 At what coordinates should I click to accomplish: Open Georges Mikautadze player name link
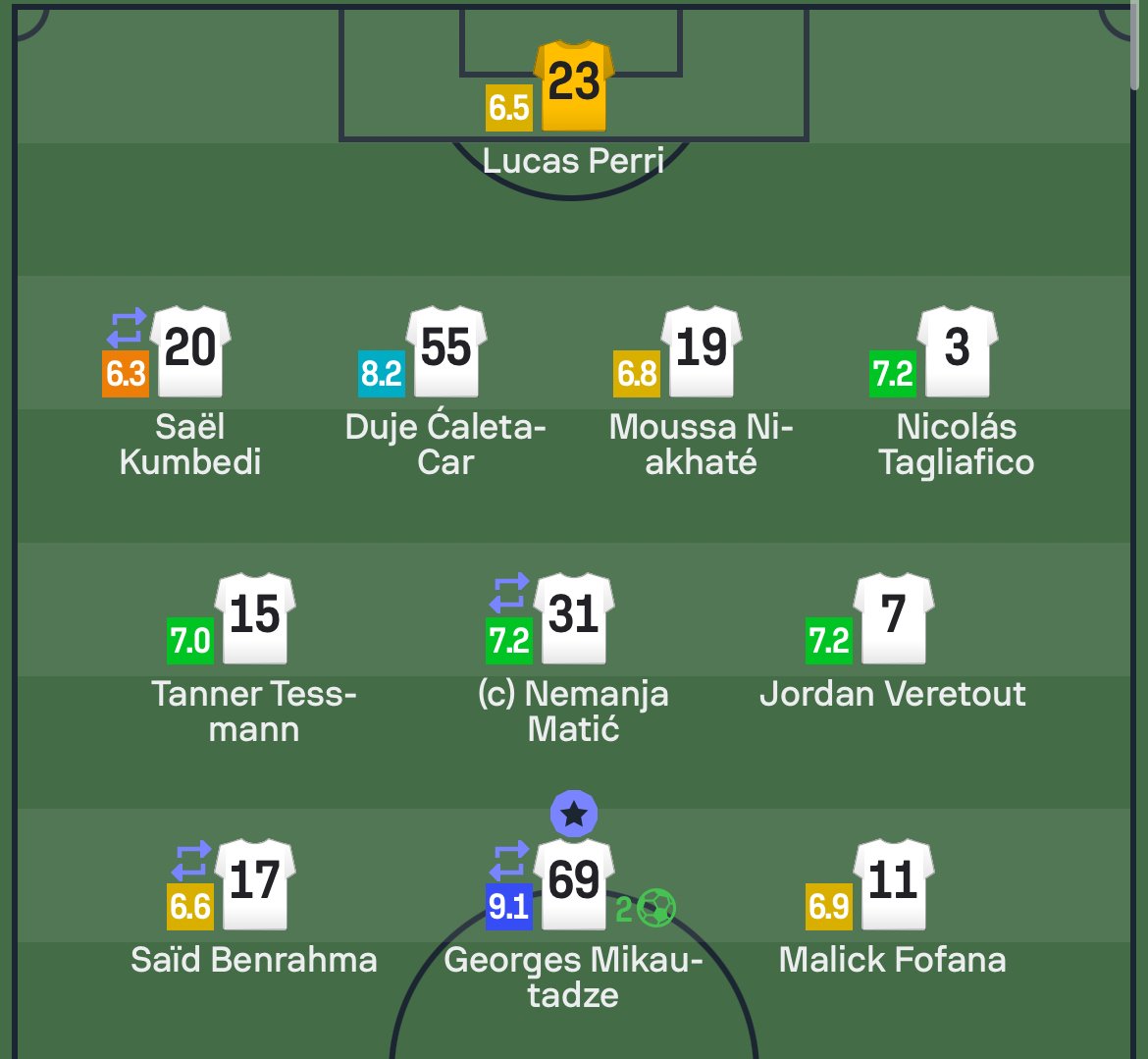pos(573,978)
